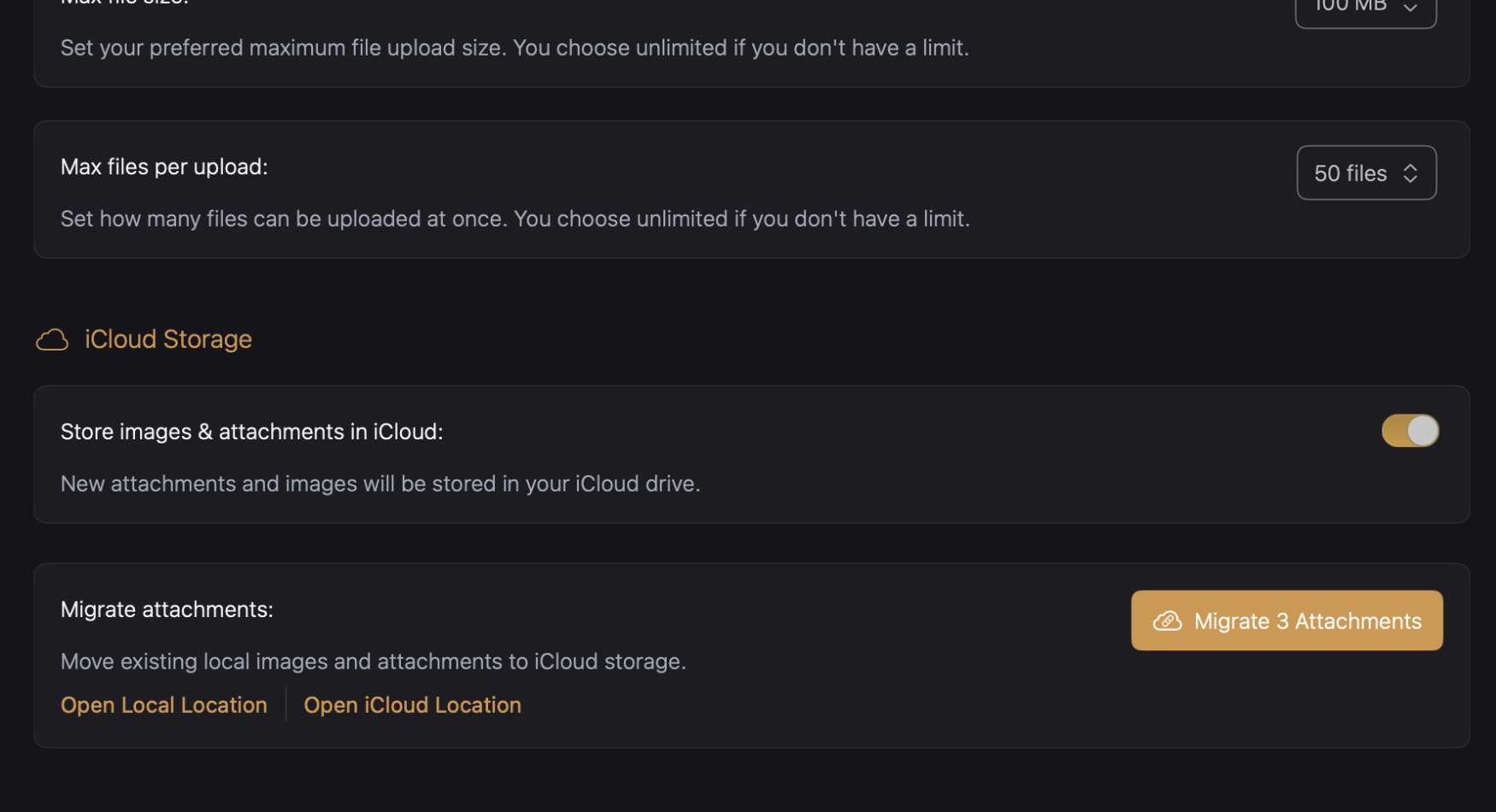Image resolution: width=1496 pixels, height=812 pixels.
Task: Click the chevron next to 100 MB
Action: pos(1411,9)
